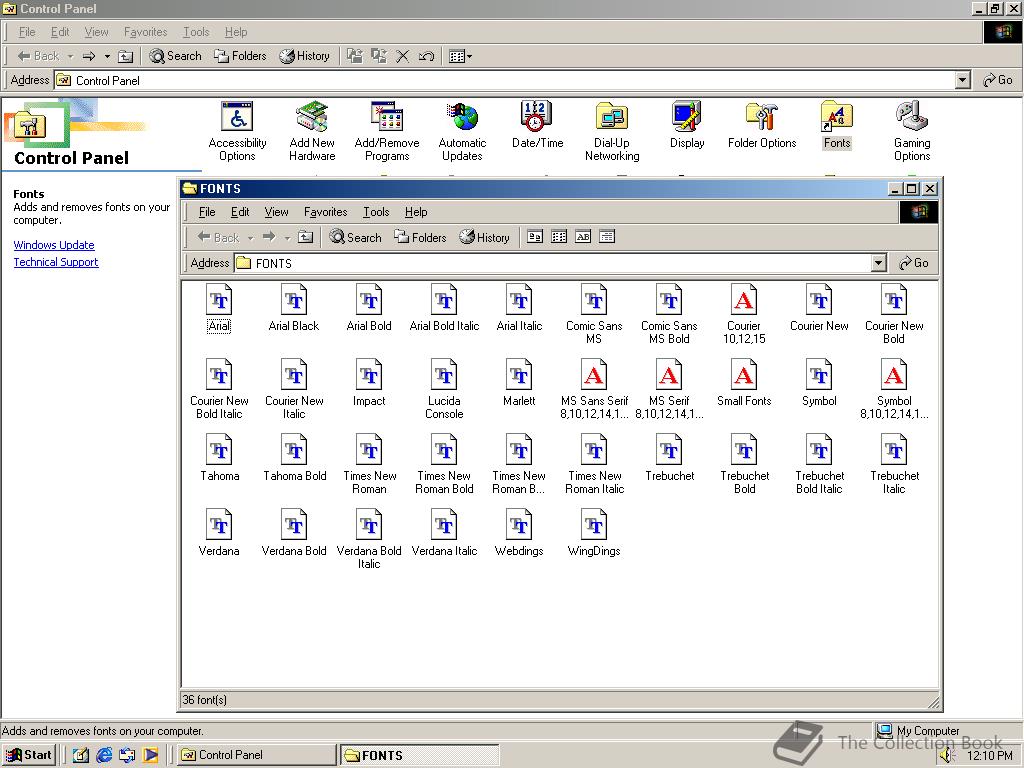This screenshot has width=1024, height=768.
Task: Open the File menu in FONTS window
Action: (x=207, y=212)
